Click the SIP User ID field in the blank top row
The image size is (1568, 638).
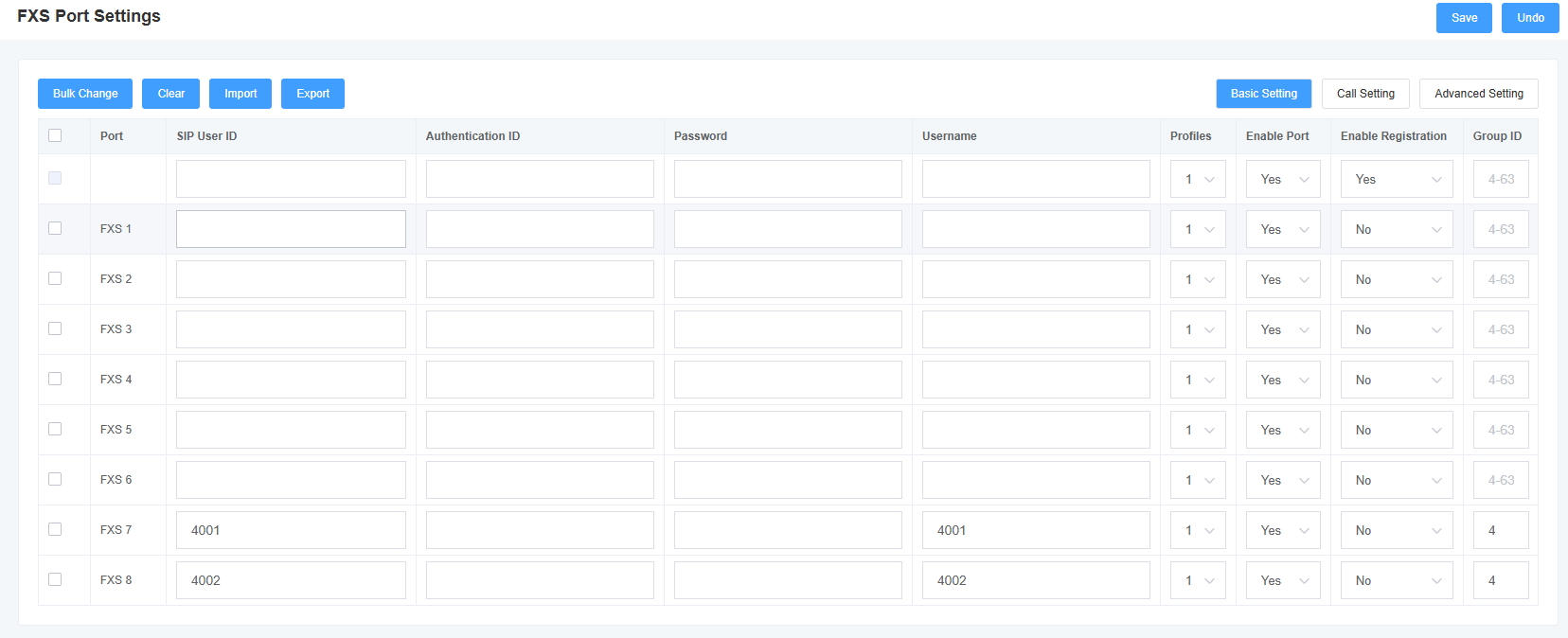pyautogui.click(x=291, y=179)
